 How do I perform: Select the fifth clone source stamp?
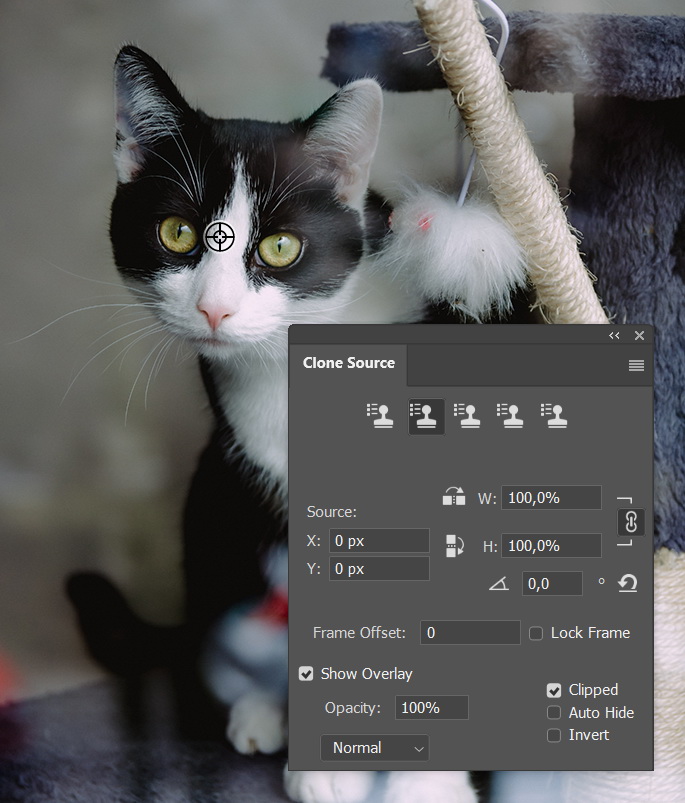tap(554, 416)
